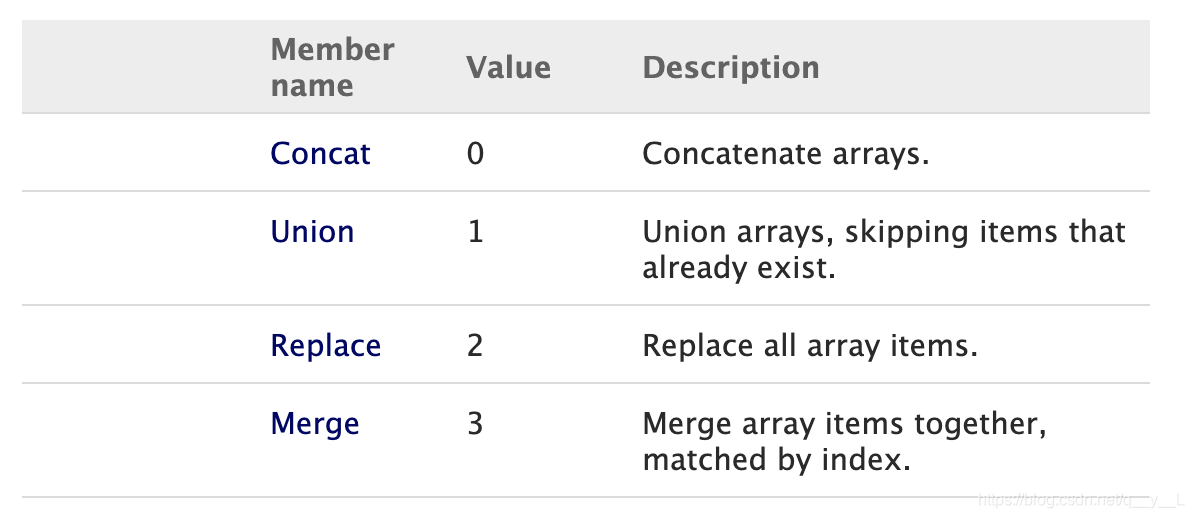1194x518 pixels.
Task: Select the value 2 in the Replace row
Action: coord(475,345)
